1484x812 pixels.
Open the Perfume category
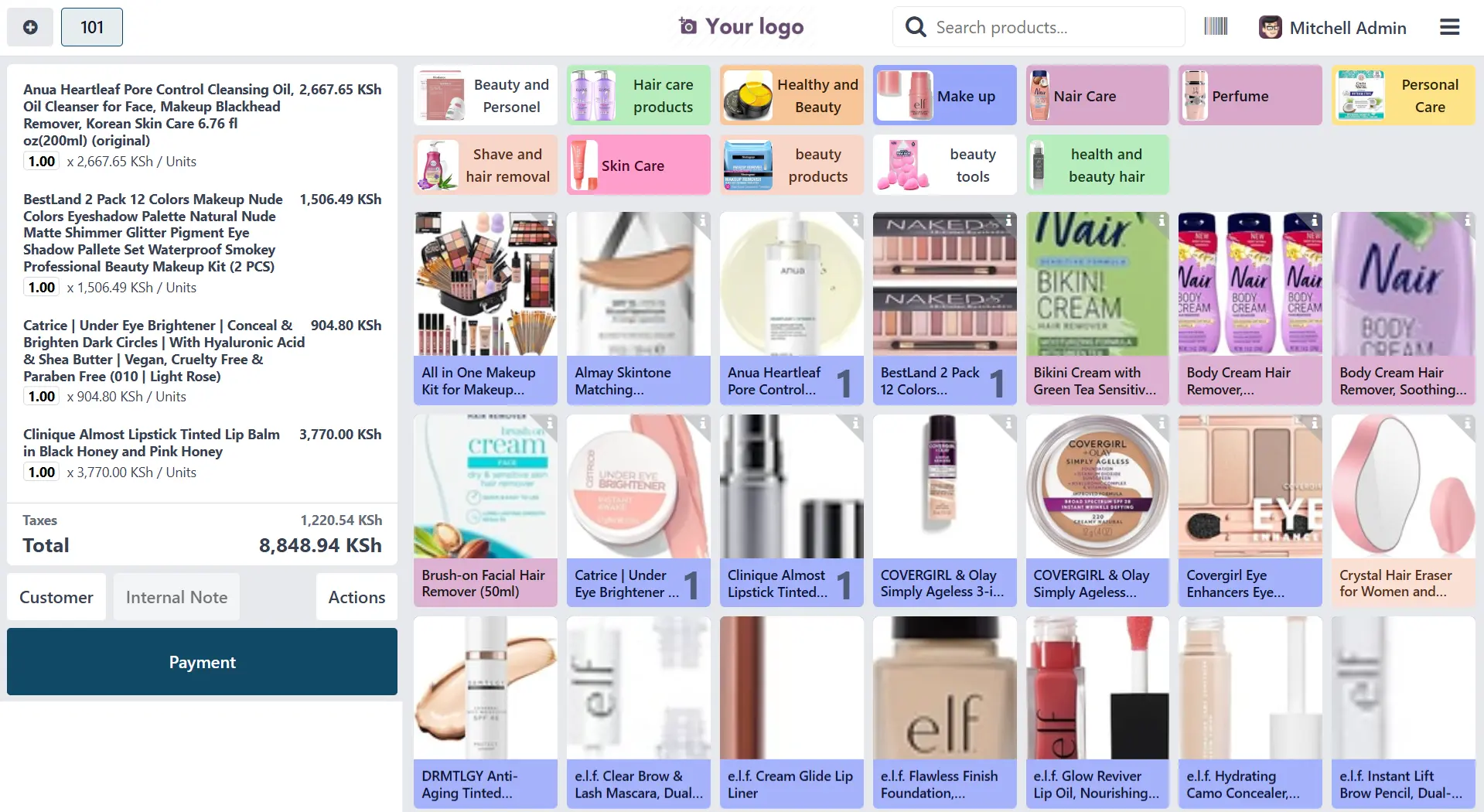pos(1250,95)
